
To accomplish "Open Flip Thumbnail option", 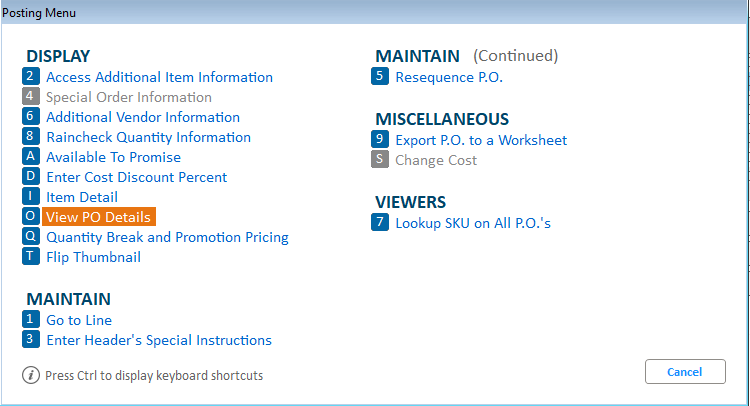I will point(93,257).
